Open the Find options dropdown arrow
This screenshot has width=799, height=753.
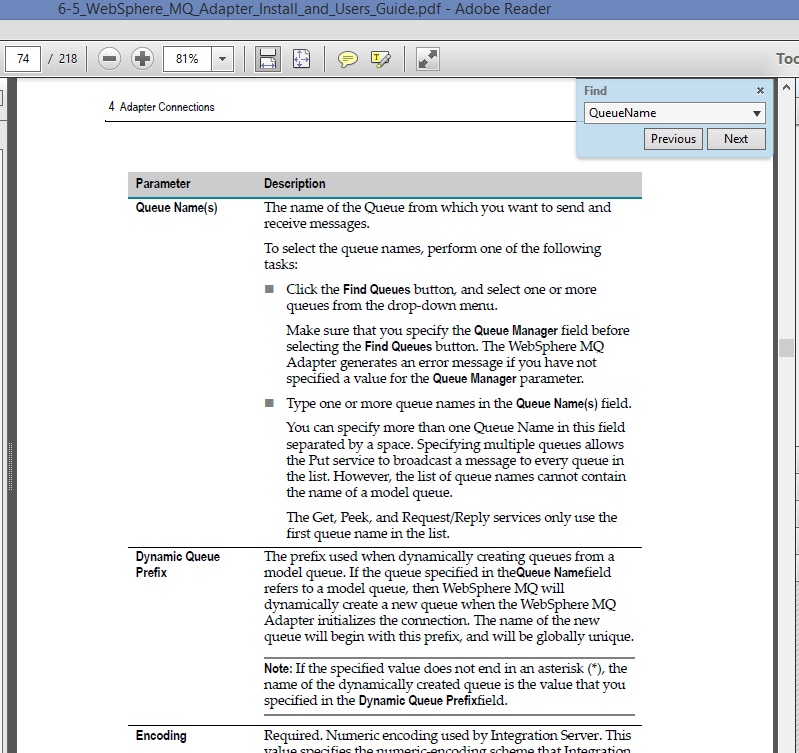(x=757, y=113)
